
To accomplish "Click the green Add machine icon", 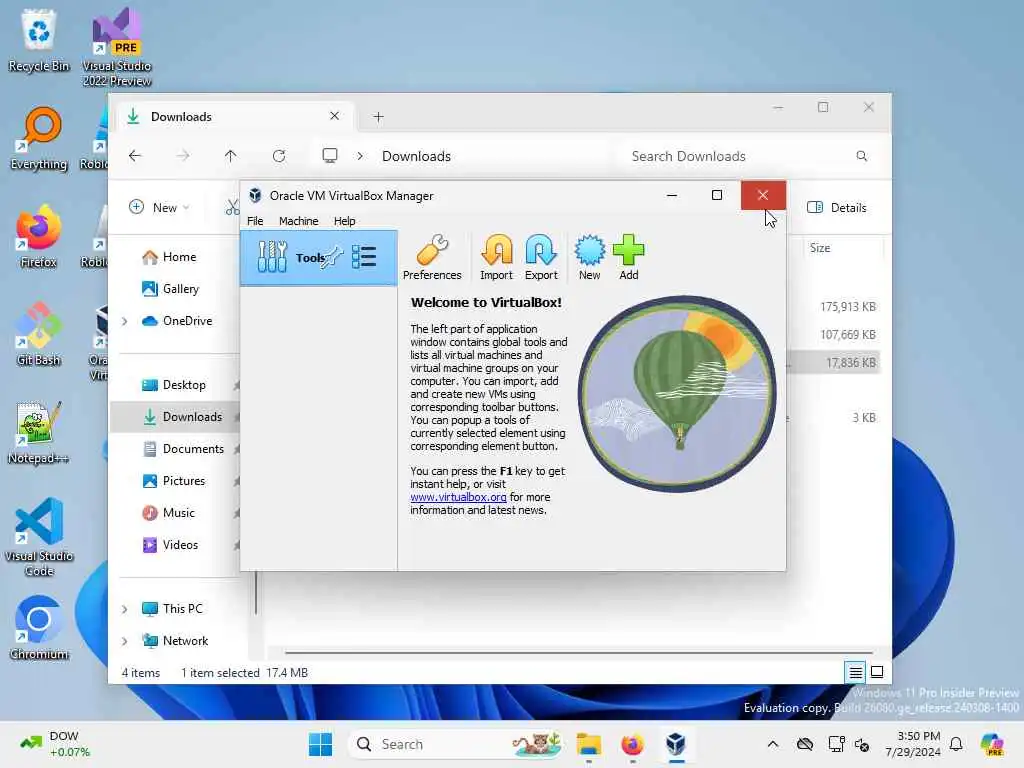I will 628,257.
